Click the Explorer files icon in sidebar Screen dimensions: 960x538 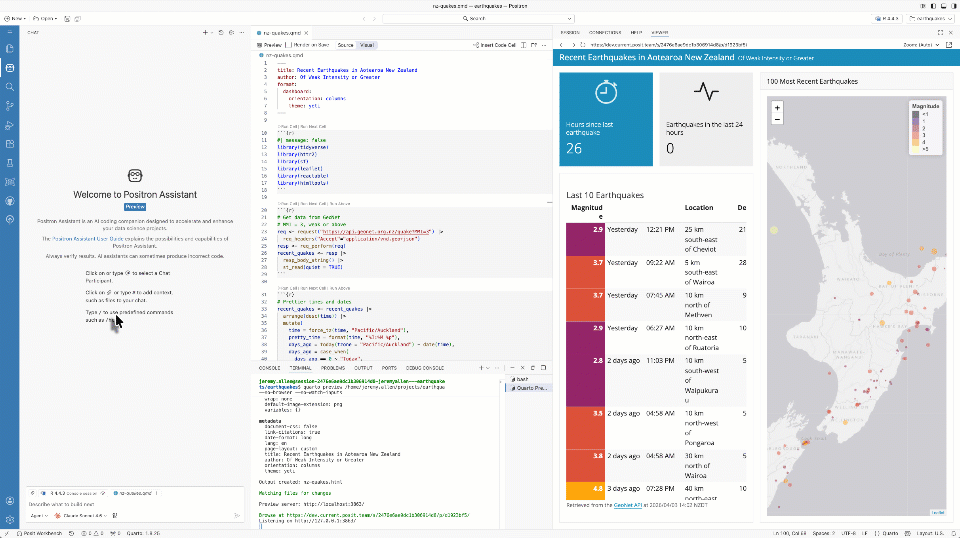pos(10,49)
